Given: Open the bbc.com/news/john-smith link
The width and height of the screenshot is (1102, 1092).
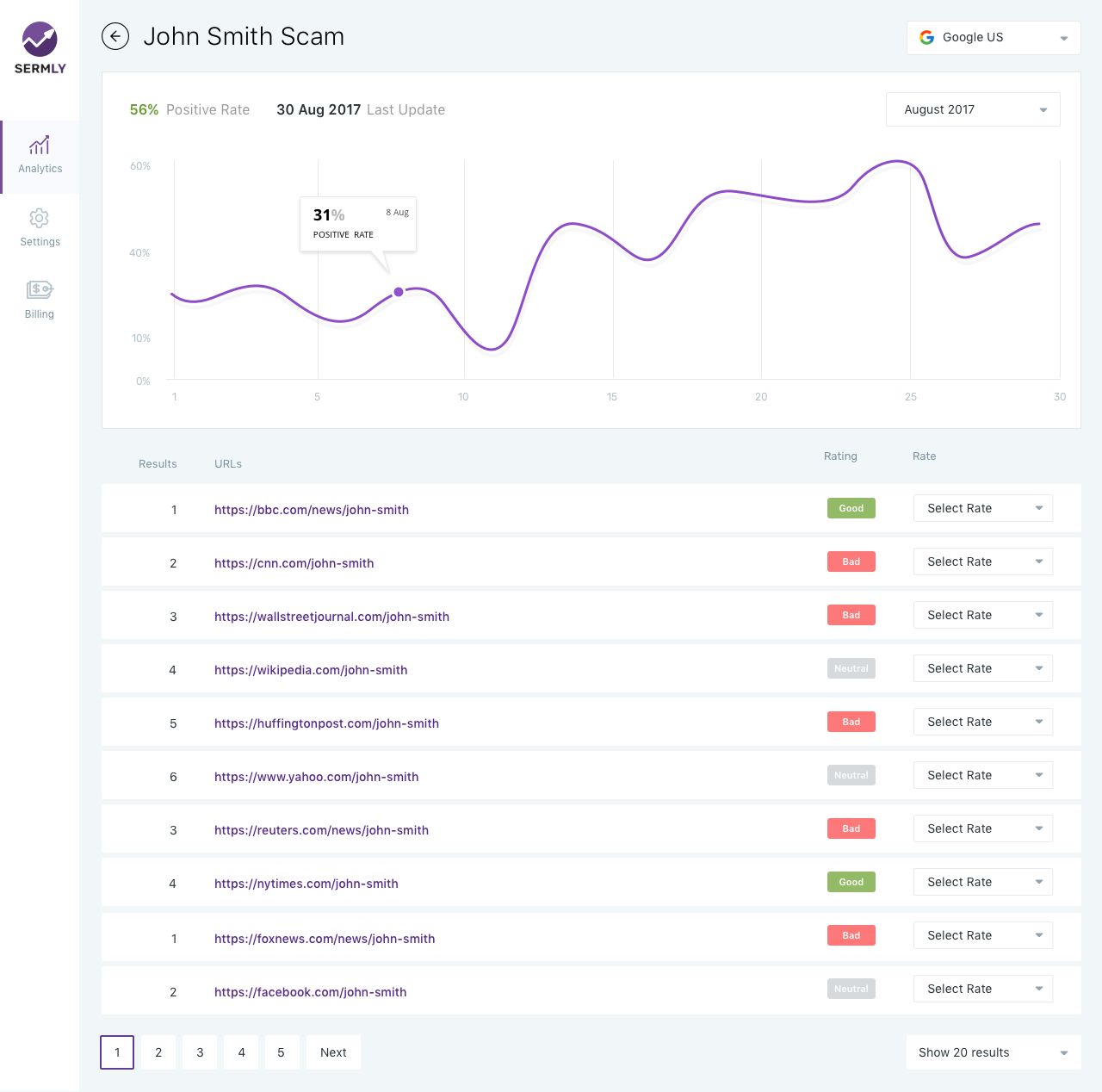Looking at the screenshot, I should pyautogui.click(x=312, y=510).
